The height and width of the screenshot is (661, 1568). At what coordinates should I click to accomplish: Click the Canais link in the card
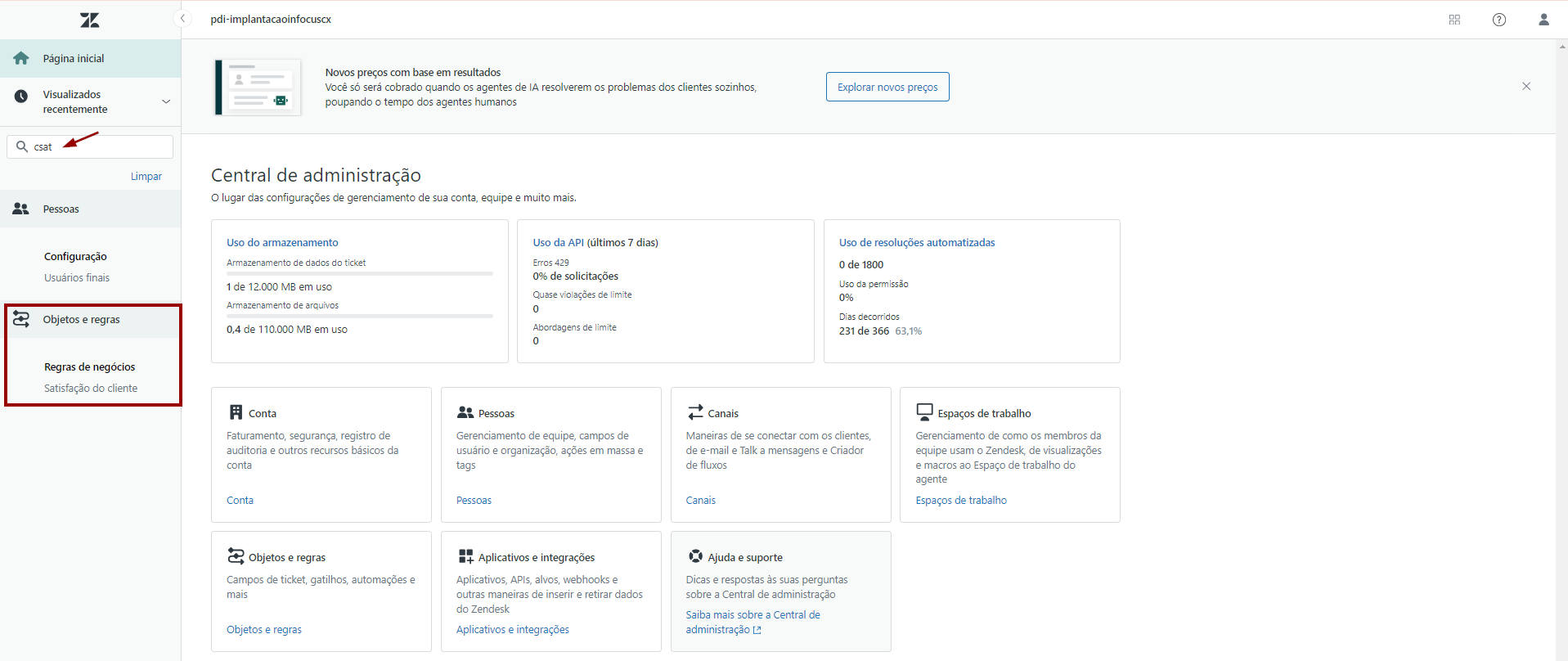pyautogui.click(x=700, y=500)
